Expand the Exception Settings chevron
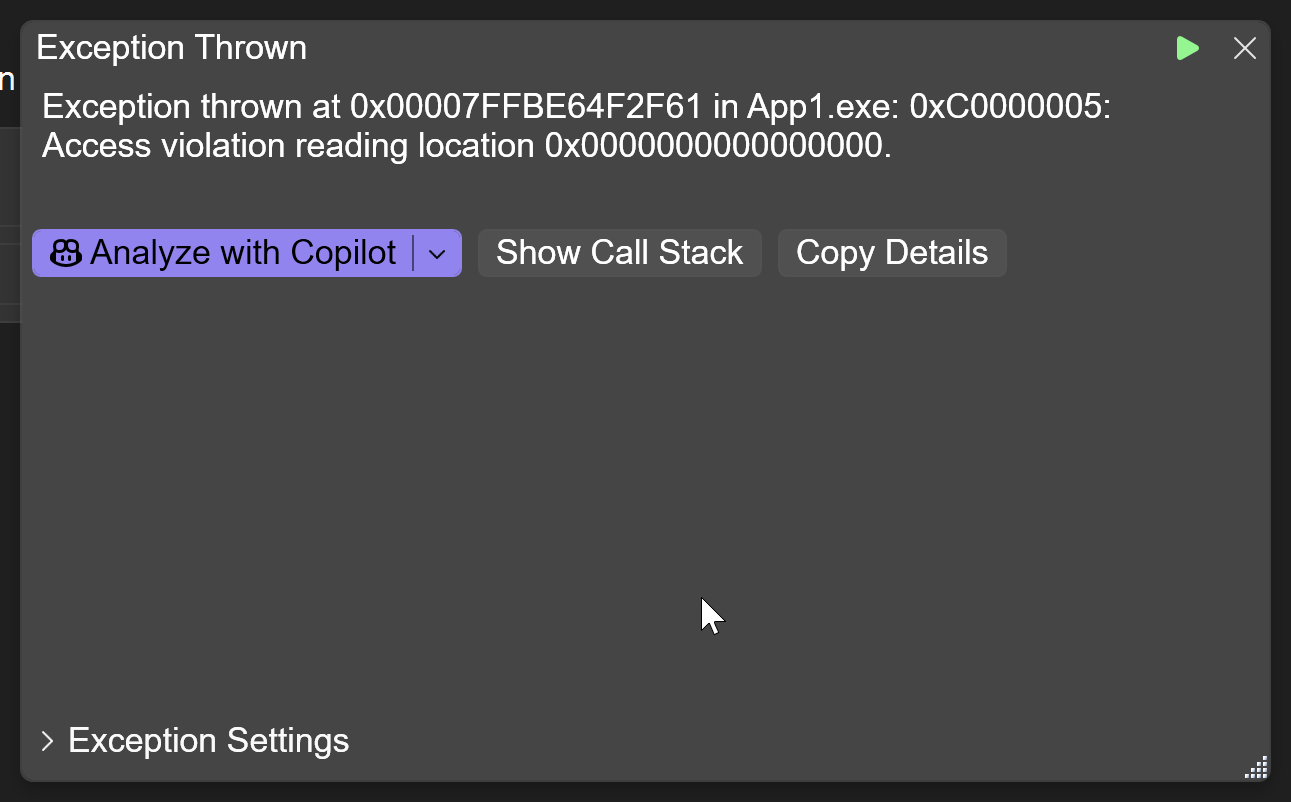Screen dimensions: 1291x802 coord(47,741)
